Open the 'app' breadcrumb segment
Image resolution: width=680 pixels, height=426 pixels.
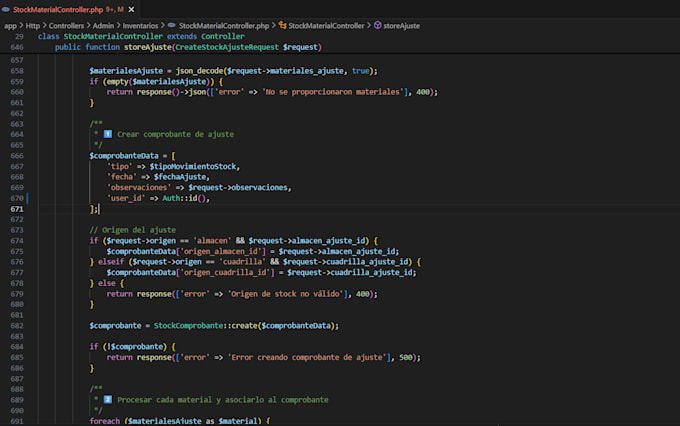click(x=10, y=26)
